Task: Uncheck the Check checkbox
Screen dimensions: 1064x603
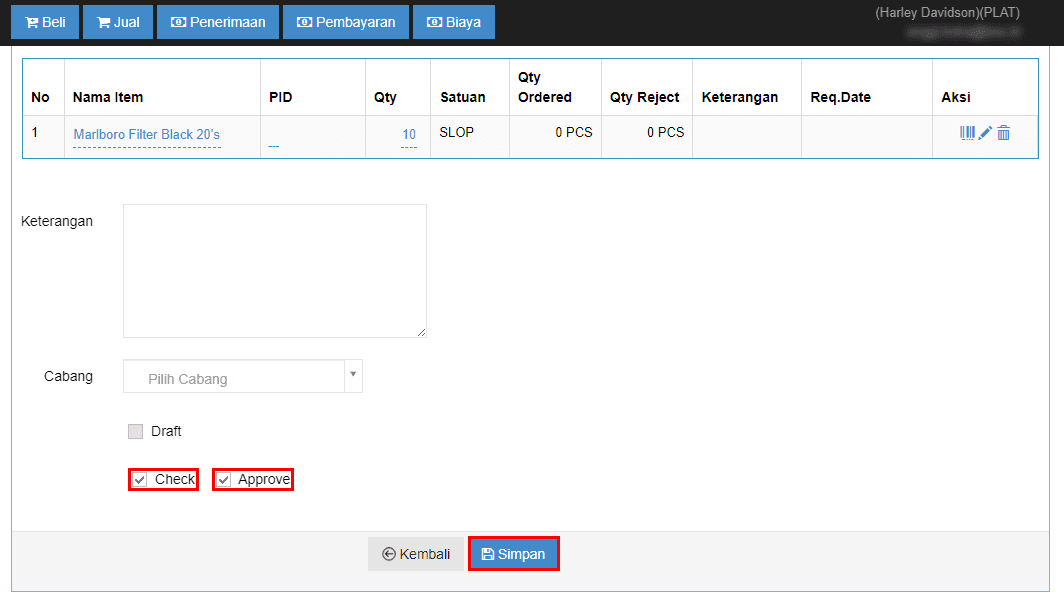Action: click(140, 480)
